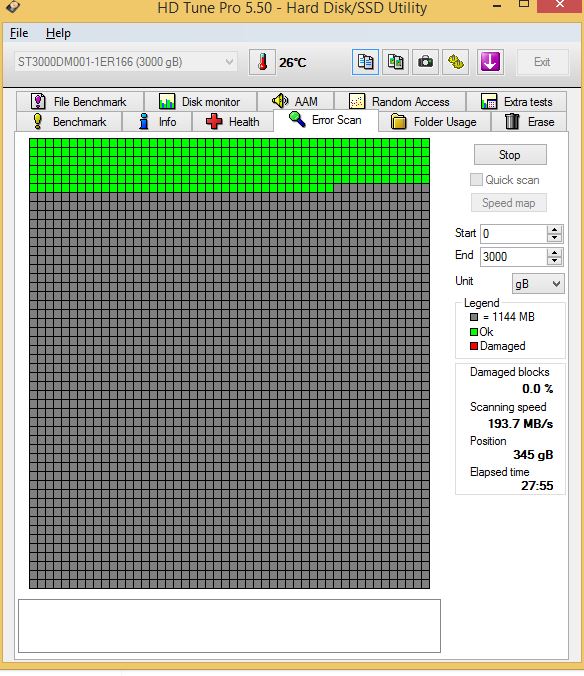Click the End value input field
This screenshot has height=676, width=584.
coord(514,257)
